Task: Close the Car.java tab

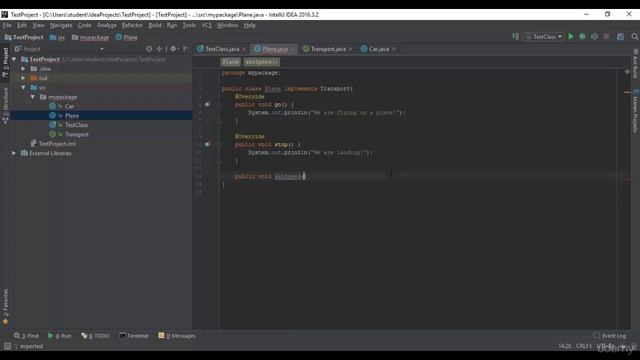Action: 393,49
